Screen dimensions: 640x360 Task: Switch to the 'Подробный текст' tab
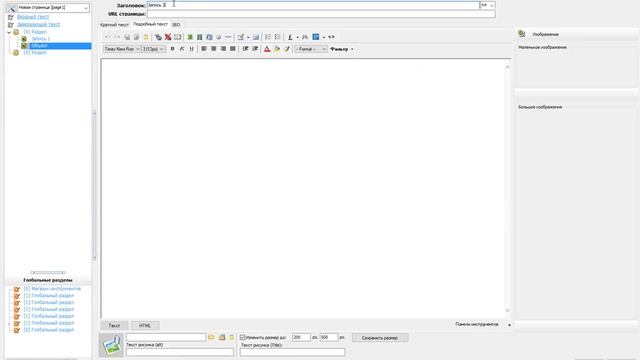pos(150,24)
